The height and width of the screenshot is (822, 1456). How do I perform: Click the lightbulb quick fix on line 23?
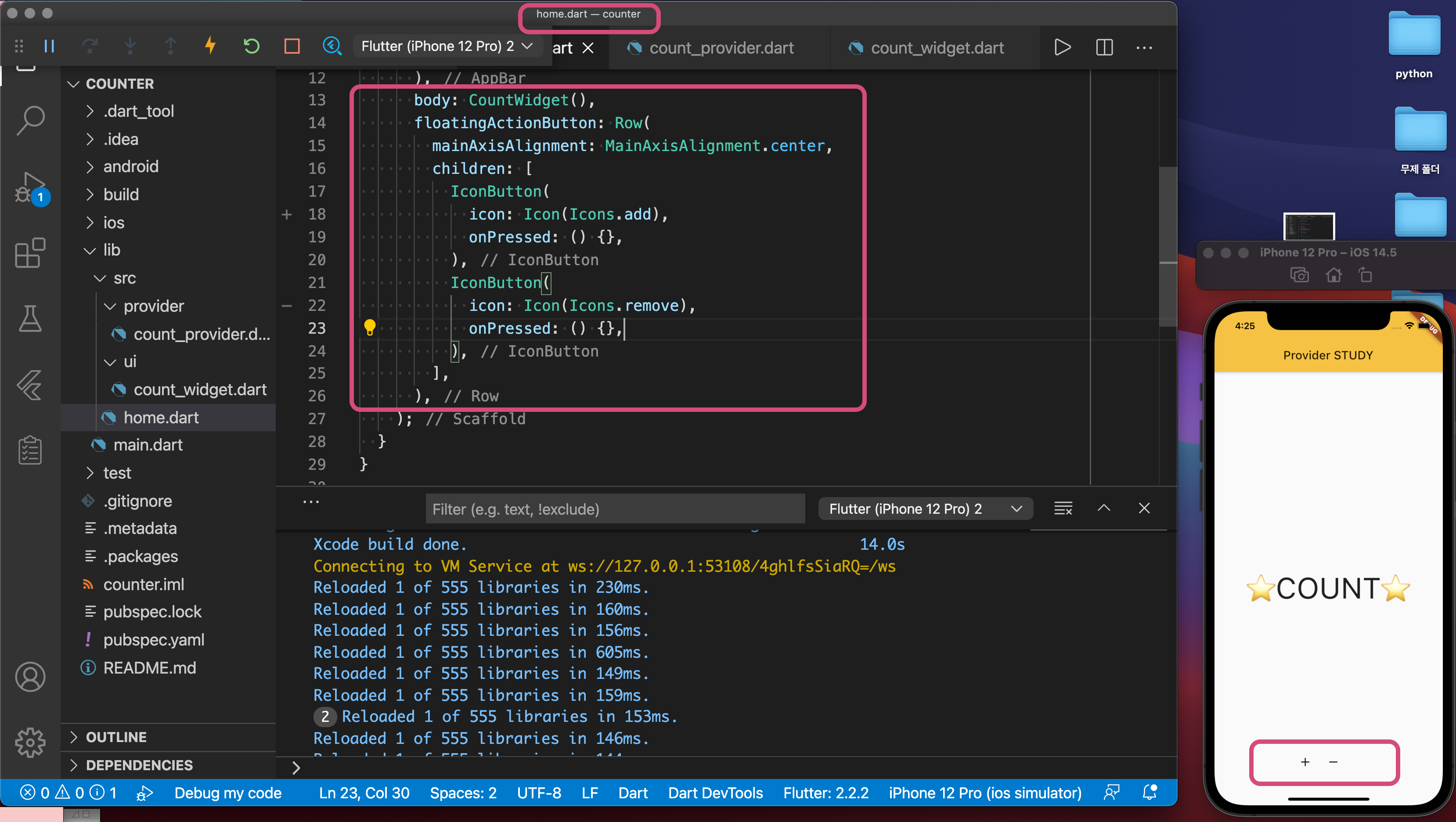[370, 327]
